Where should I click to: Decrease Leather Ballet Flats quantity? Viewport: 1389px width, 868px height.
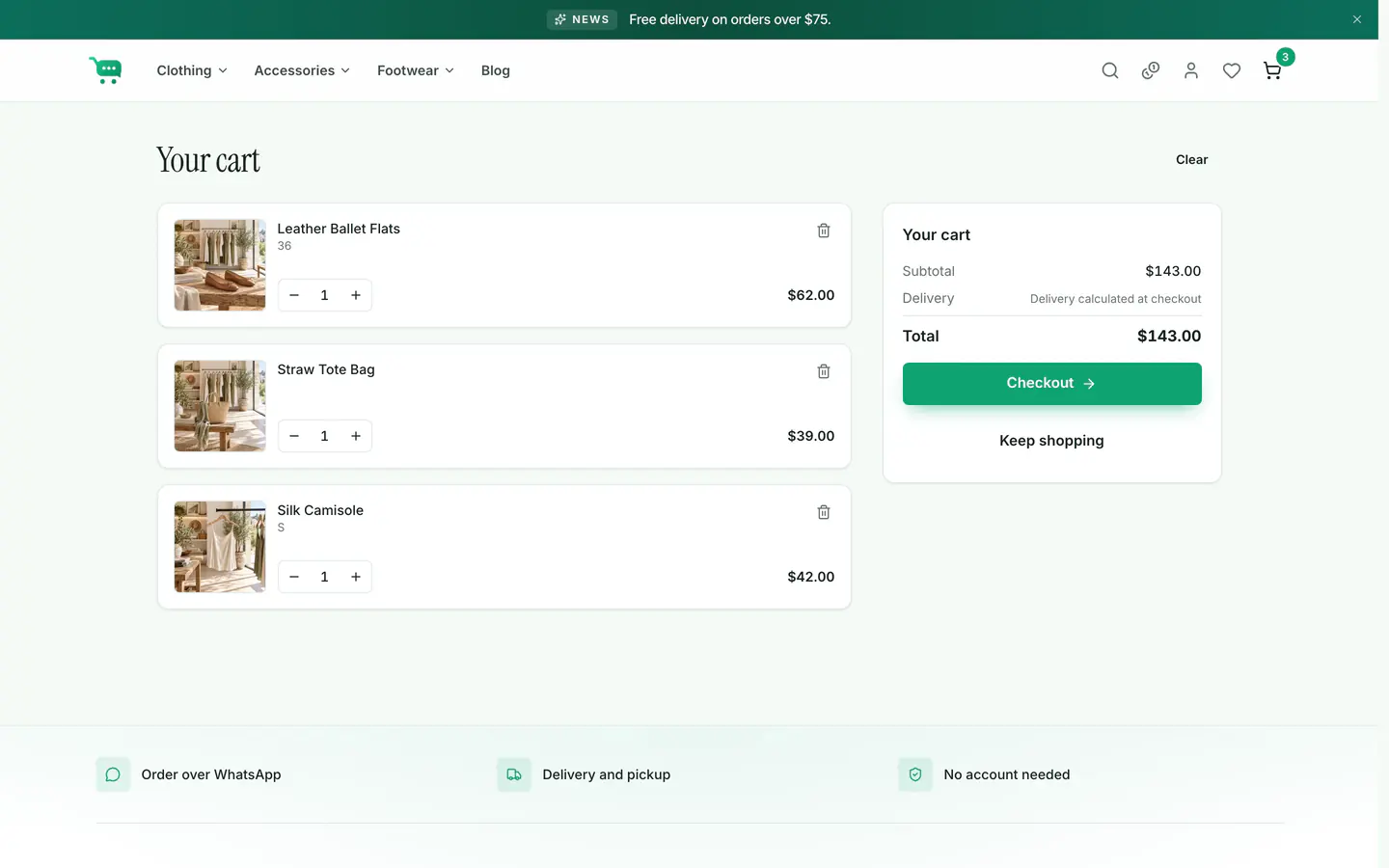pyautogui.click(x=294, y=295)
